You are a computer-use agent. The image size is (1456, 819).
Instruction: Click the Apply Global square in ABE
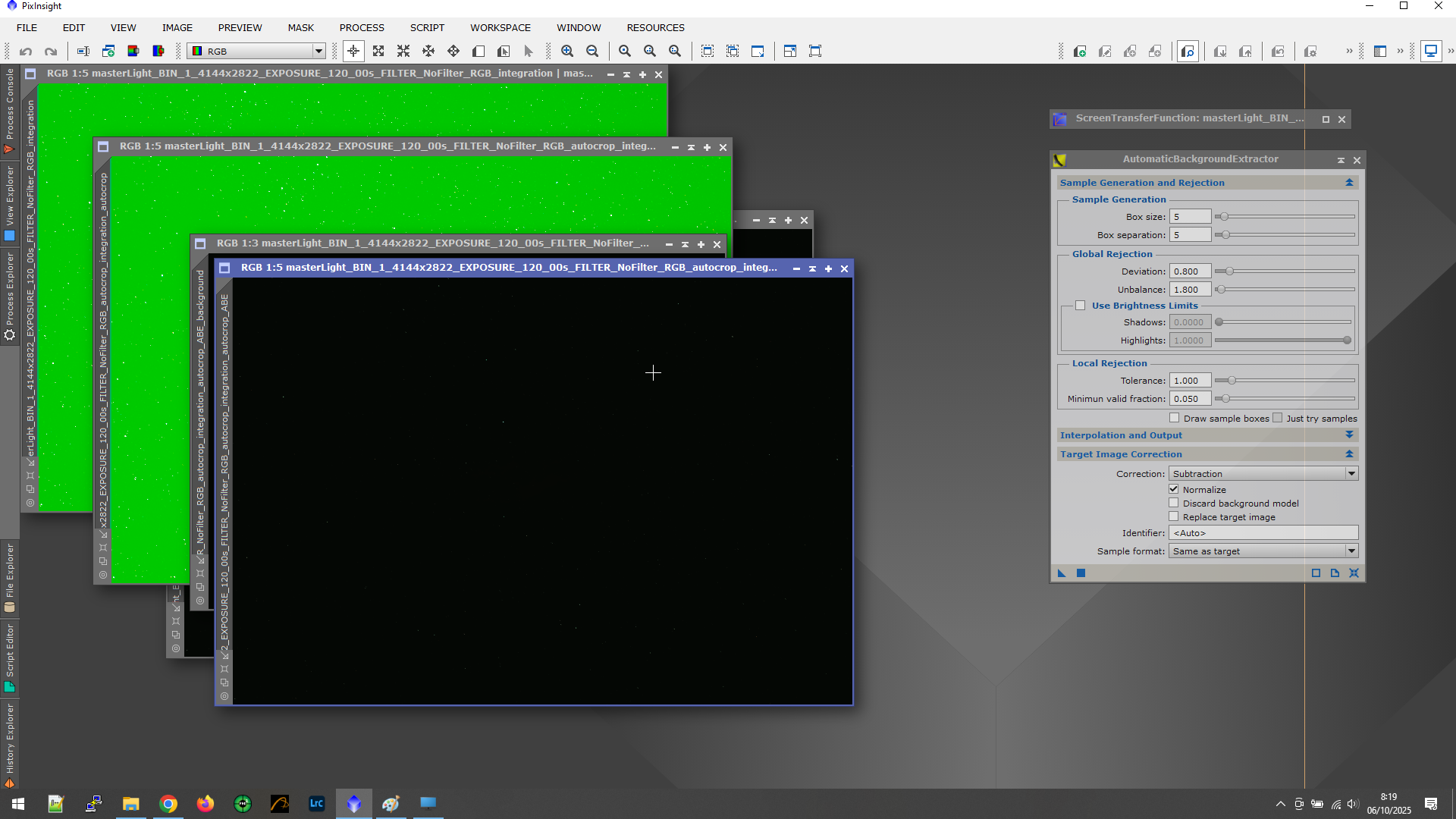tap(1081, 573)
